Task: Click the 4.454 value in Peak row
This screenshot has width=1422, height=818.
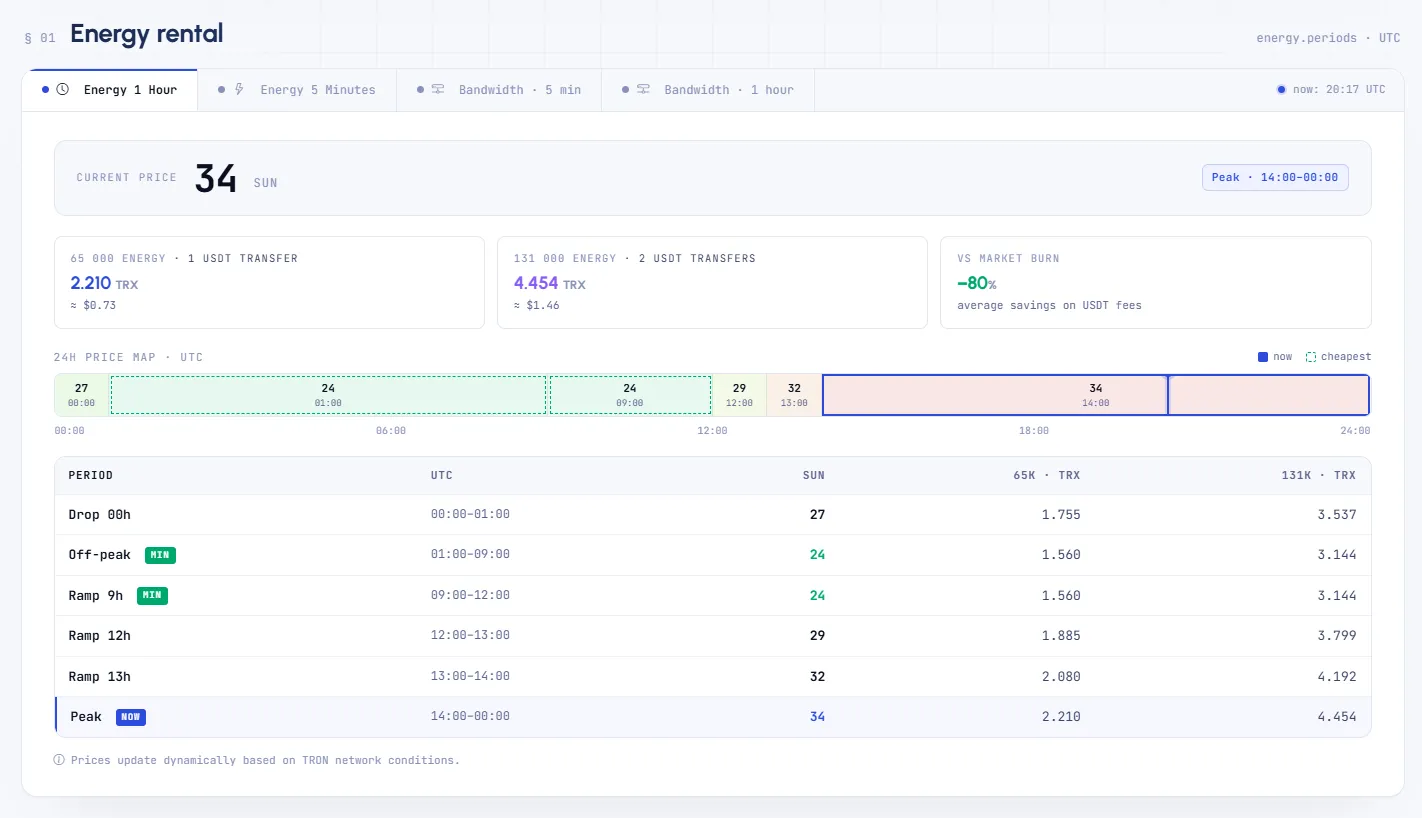Action: [x=1337, y=717]
